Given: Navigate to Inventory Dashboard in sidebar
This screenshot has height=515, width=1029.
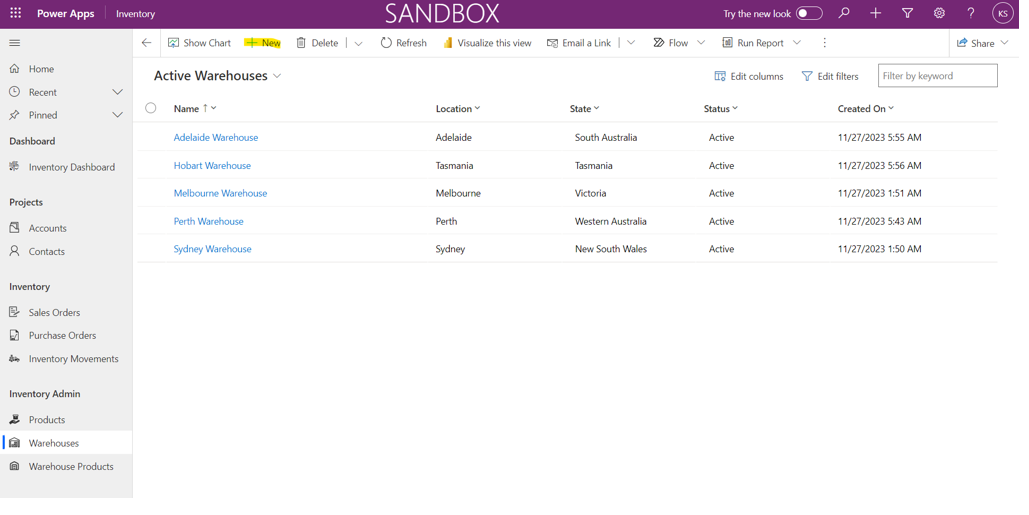Looking at the screenshot, I should [x=72, y=169].
